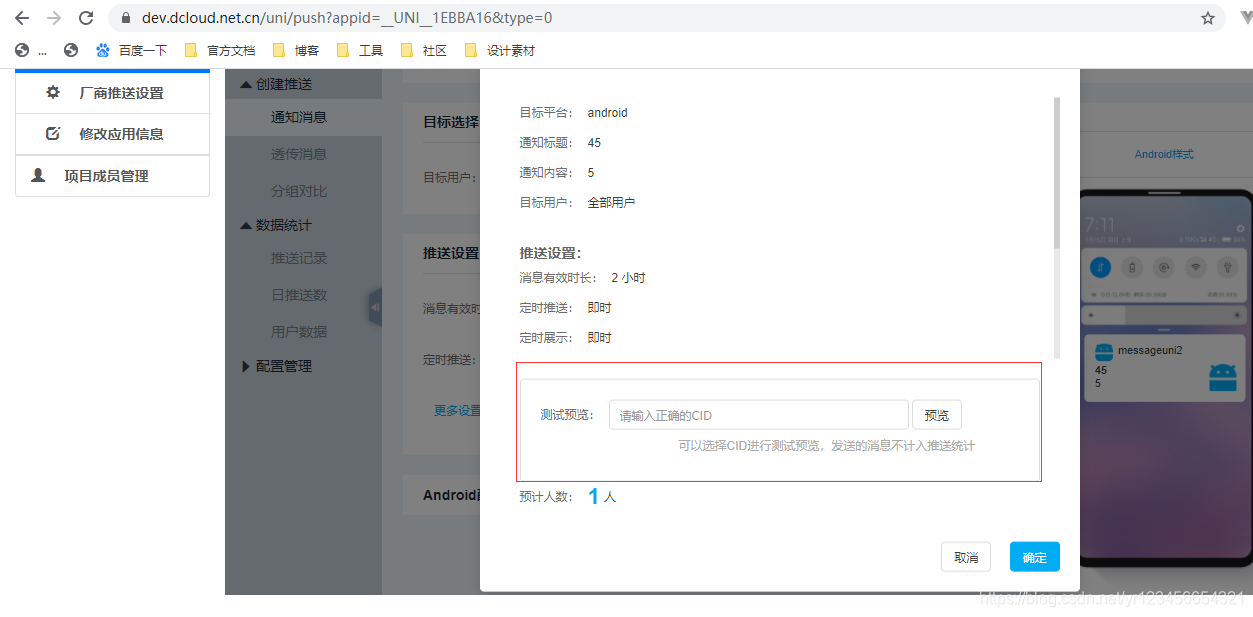Click the target users value 全部用户

click(x=611, y=203)
